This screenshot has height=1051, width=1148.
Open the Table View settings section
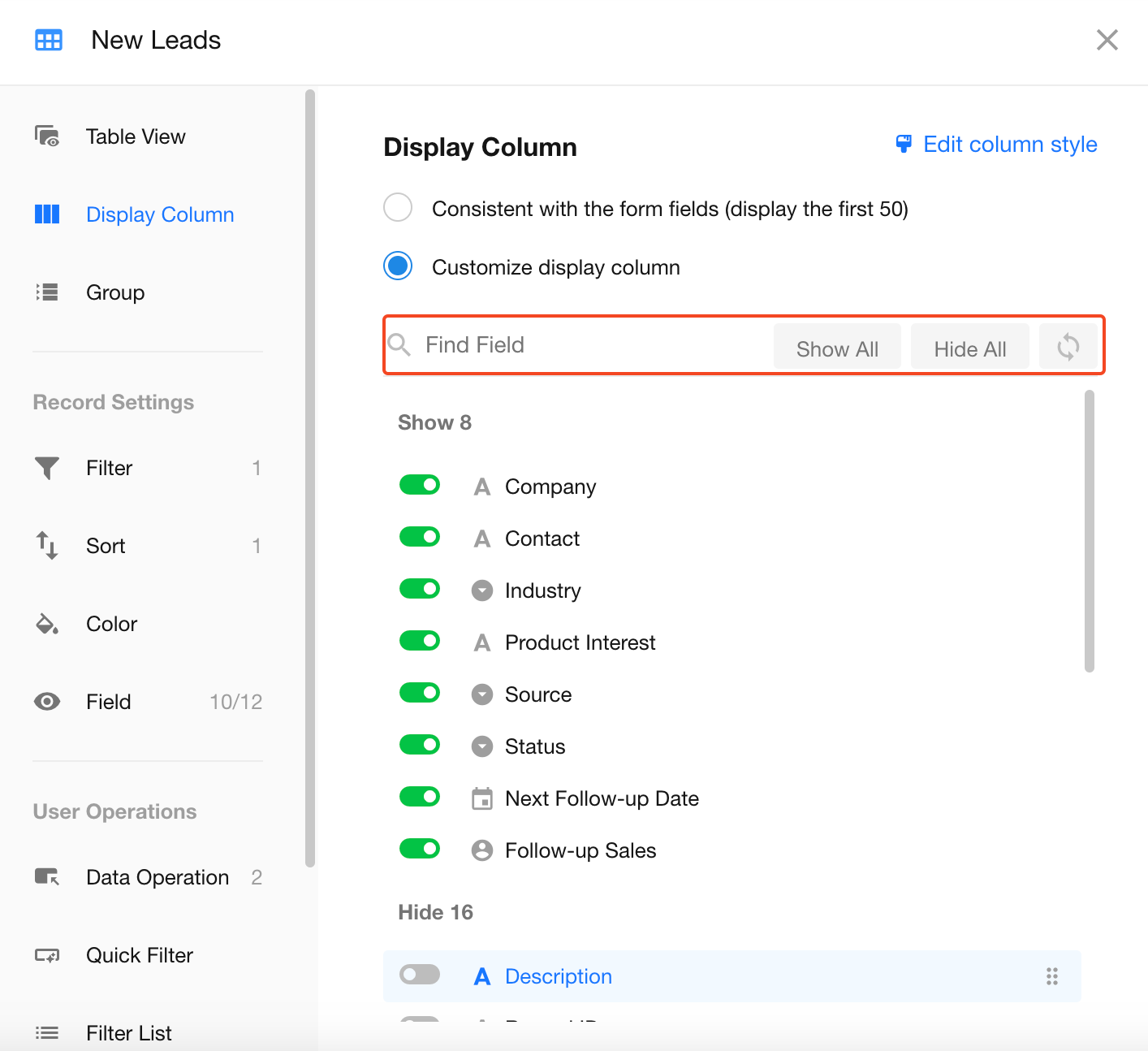[136, 136]
